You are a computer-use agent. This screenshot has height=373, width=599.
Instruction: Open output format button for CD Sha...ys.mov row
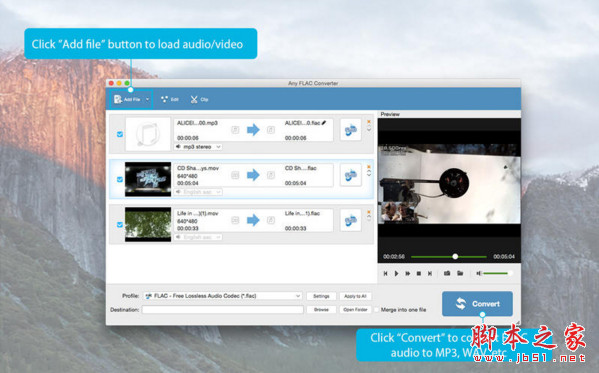pyautogui.click(x=350, y=175)
